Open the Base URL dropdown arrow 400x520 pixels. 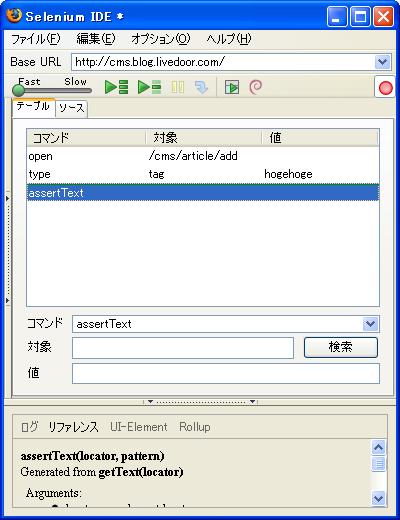coord(382,62)
